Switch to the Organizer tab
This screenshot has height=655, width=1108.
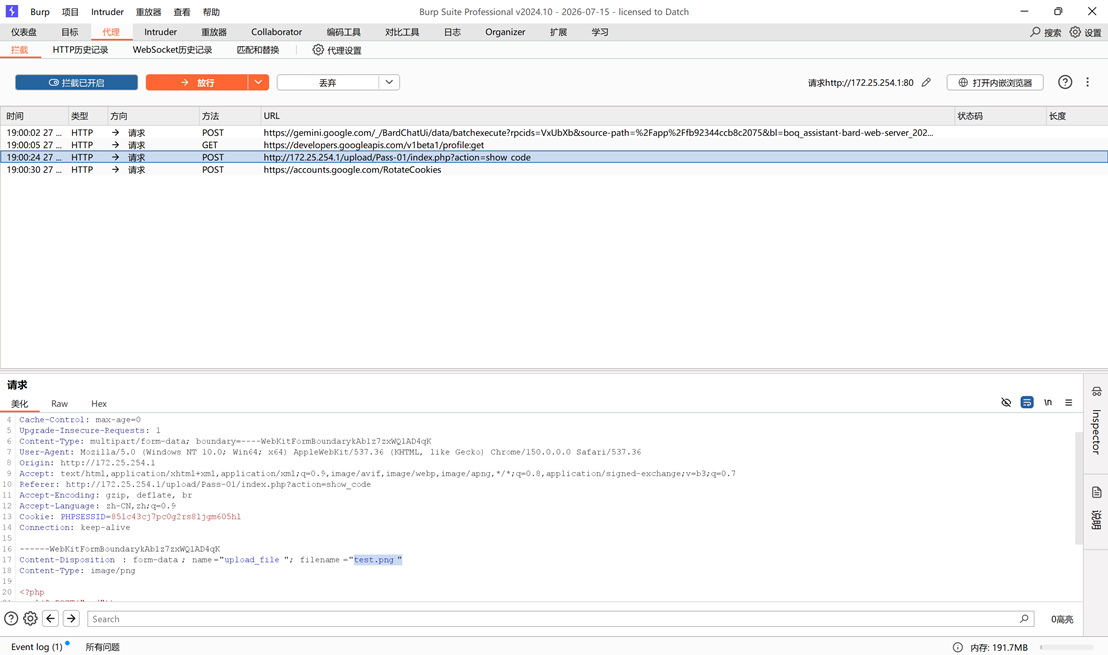point(505,32)
